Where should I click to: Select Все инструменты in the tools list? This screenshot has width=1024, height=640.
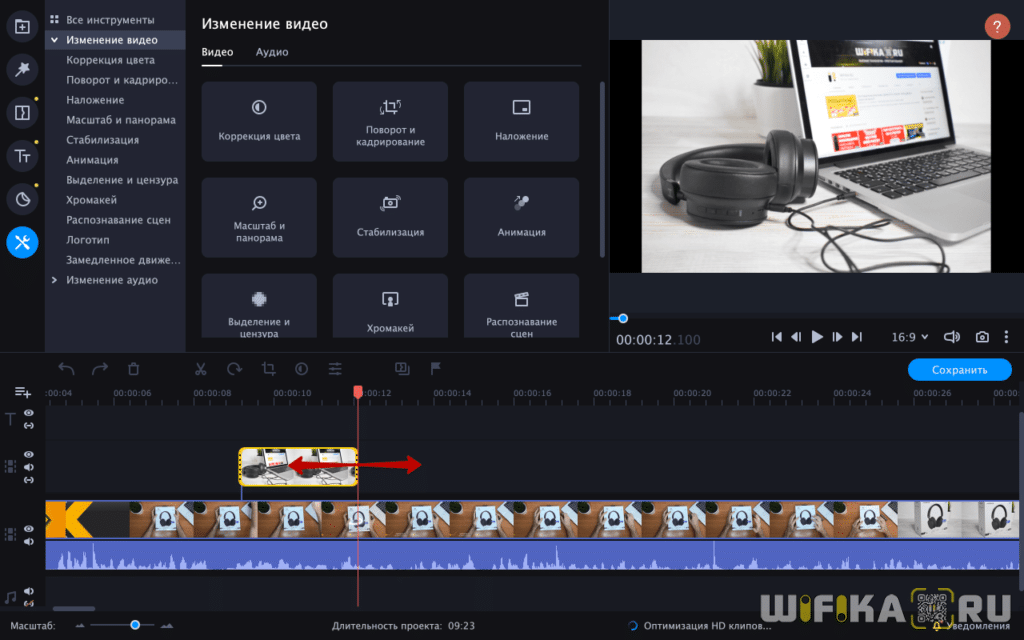(x=110, y=18)
